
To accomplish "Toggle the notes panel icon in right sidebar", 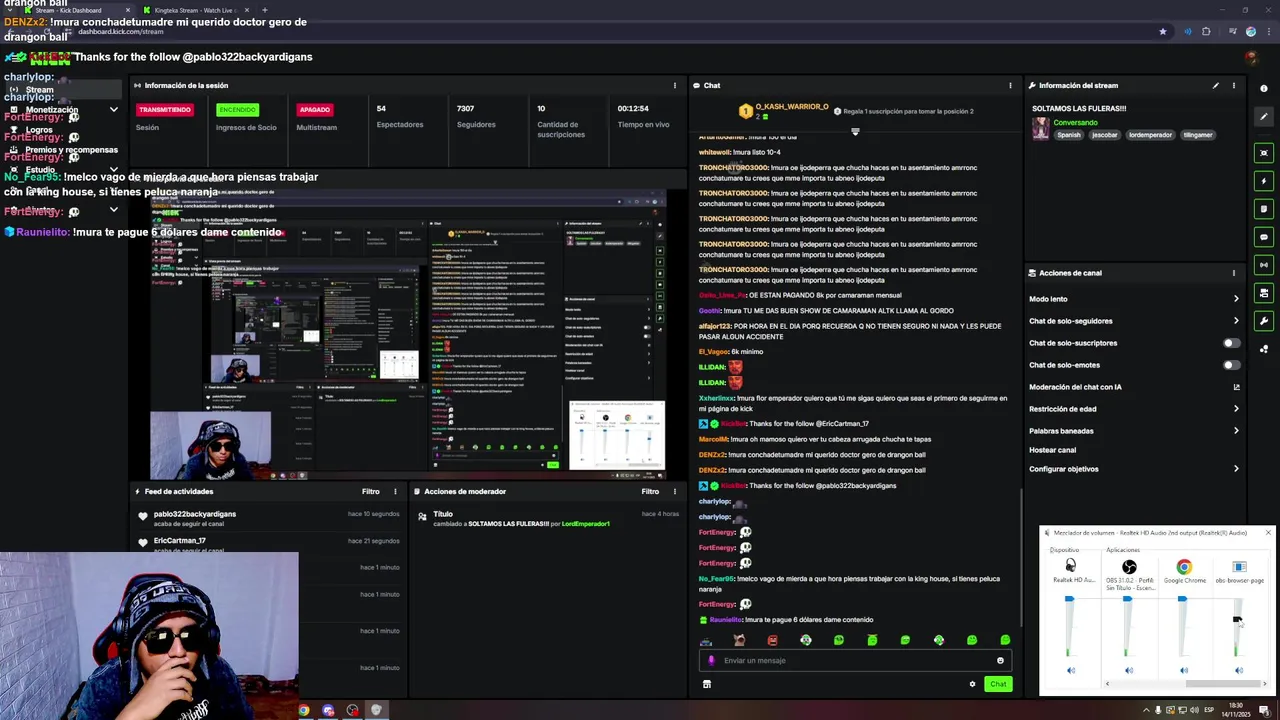I will 1264,209.
